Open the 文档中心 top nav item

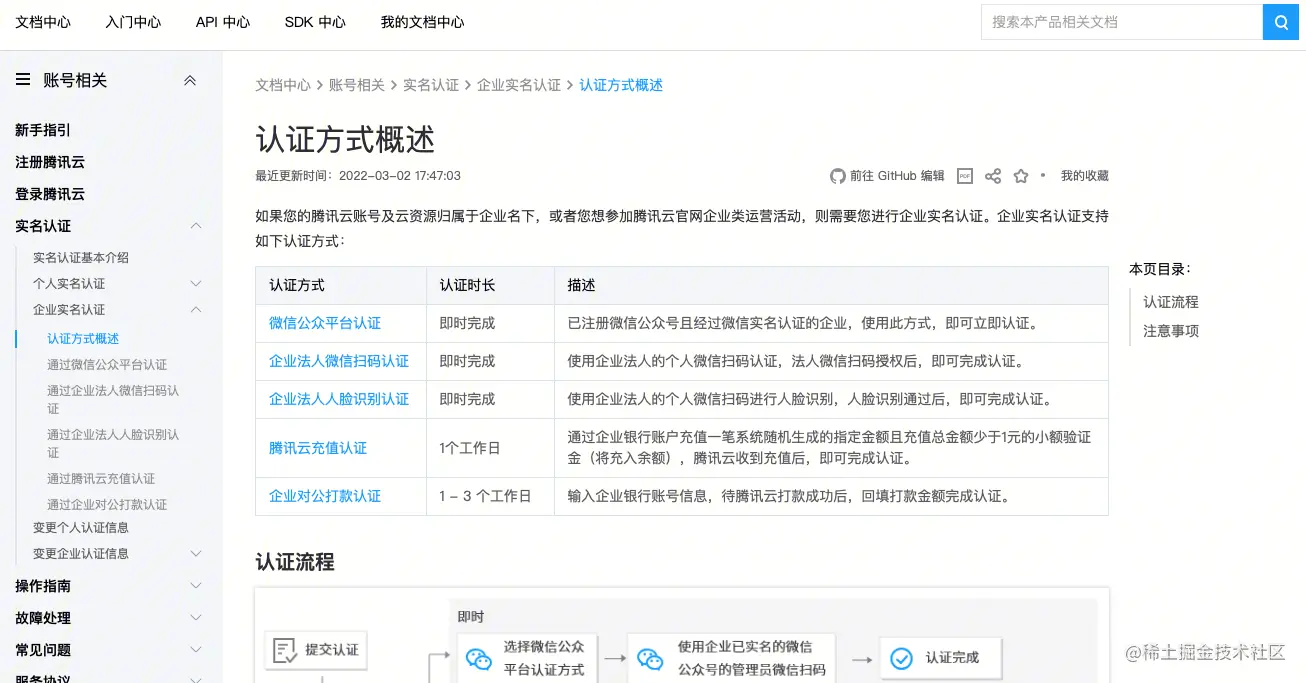click(x=43, y=22)
